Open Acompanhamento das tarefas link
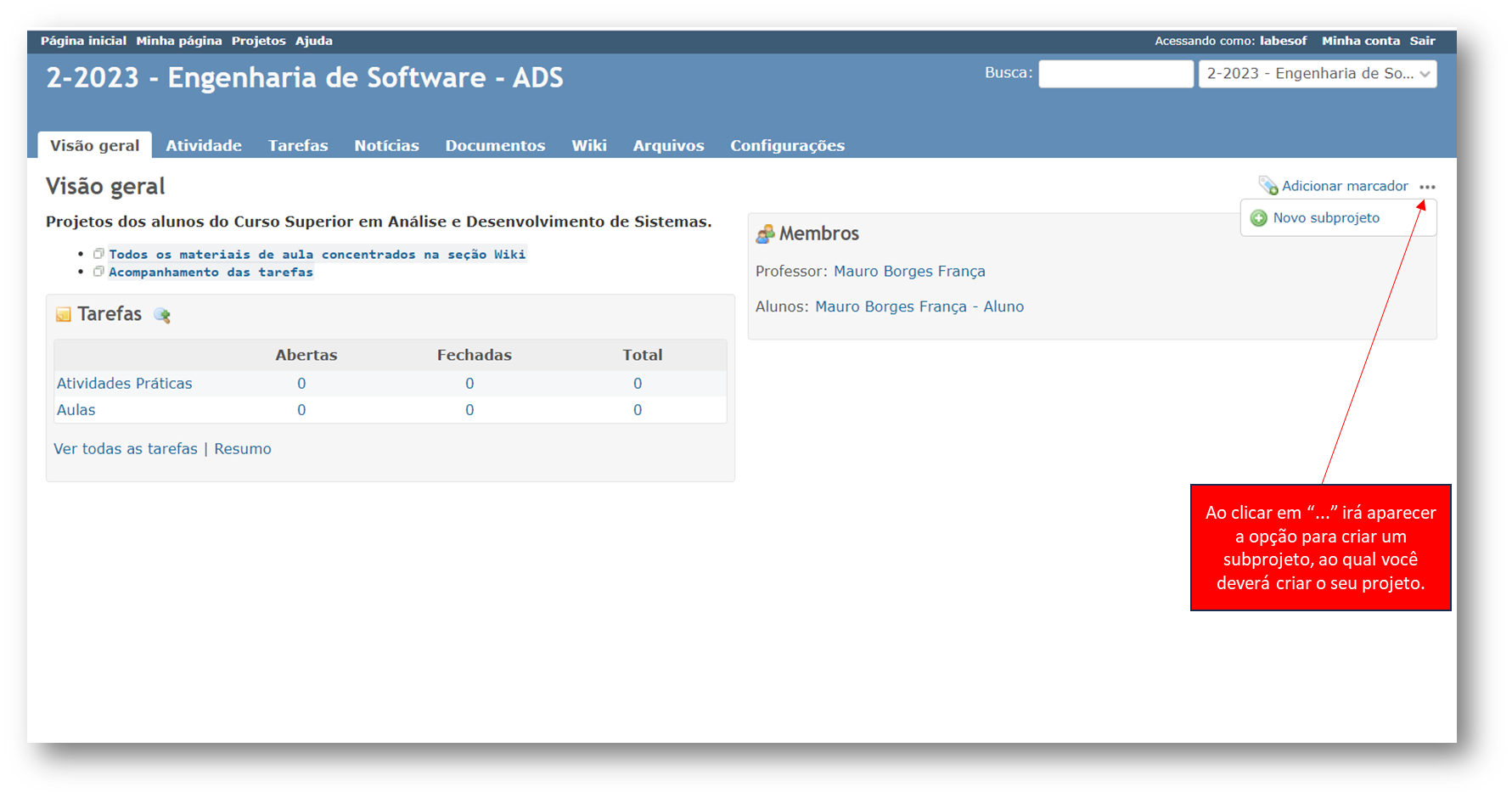Screen dimensions: 1512x798 click(211, 272)
